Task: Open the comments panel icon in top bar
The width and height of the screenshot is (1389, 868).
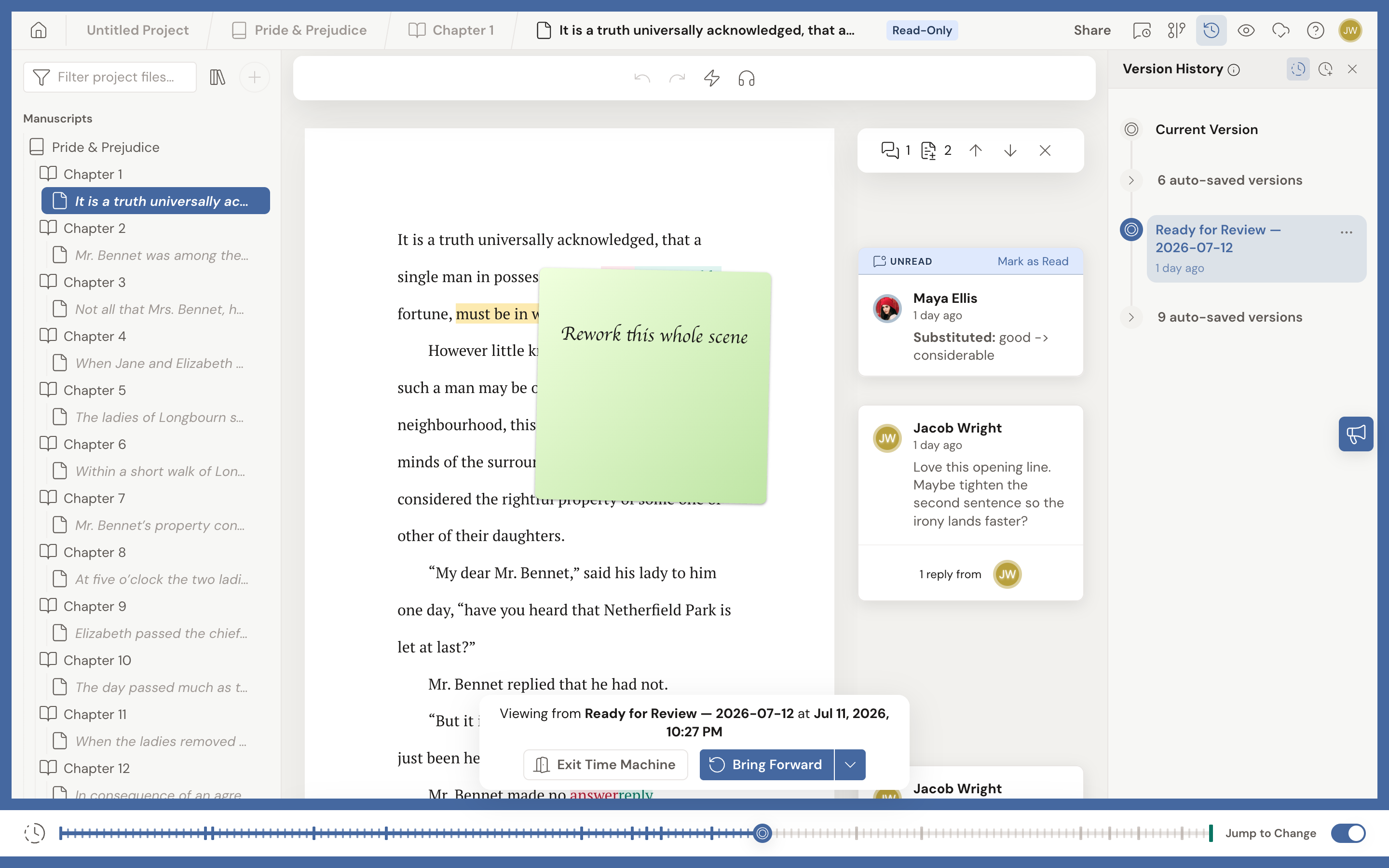Action: (1142, 30)
